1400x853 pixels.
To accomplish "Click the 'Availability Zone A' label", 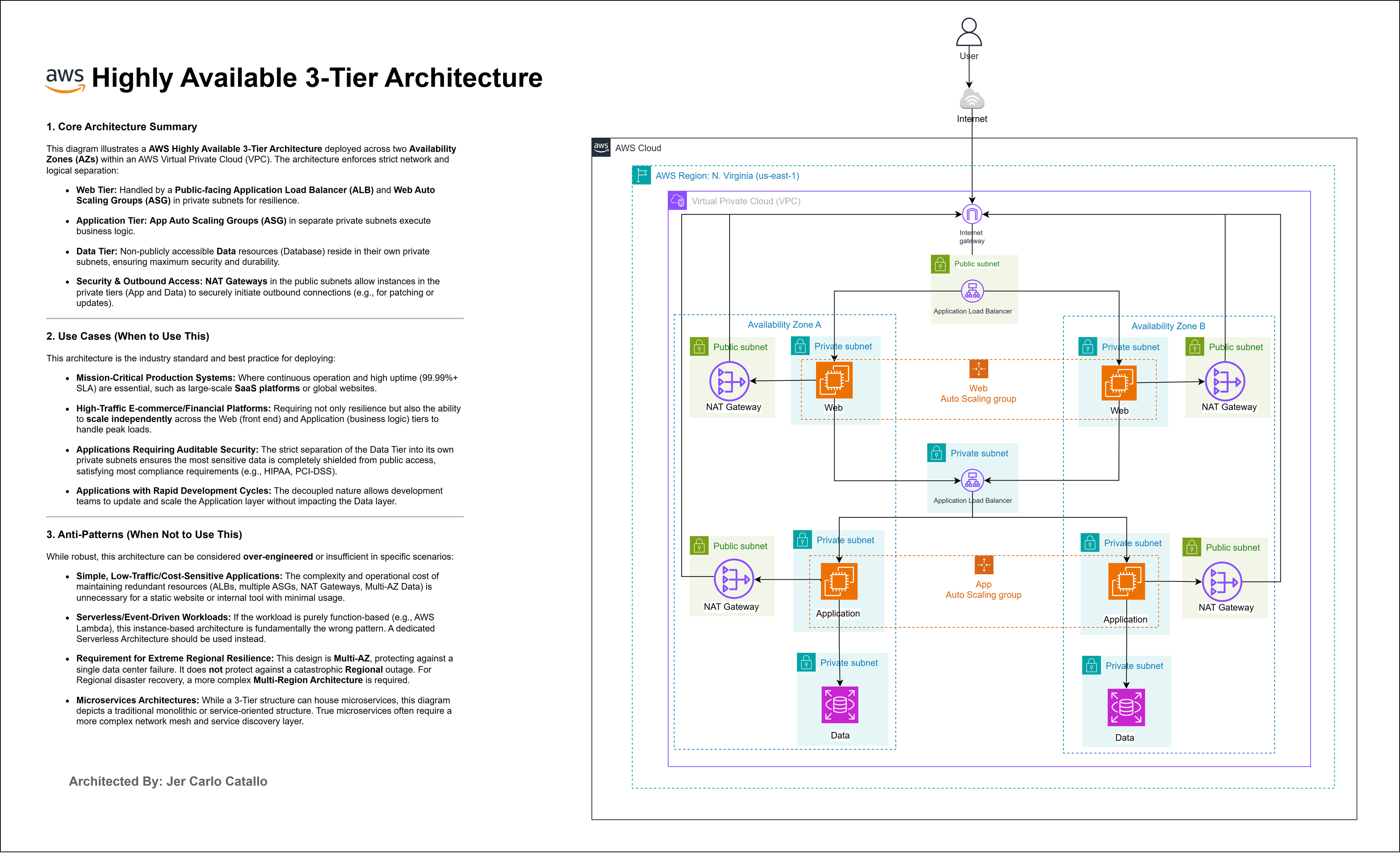I will pyautogui.click(x=784, y=325).
